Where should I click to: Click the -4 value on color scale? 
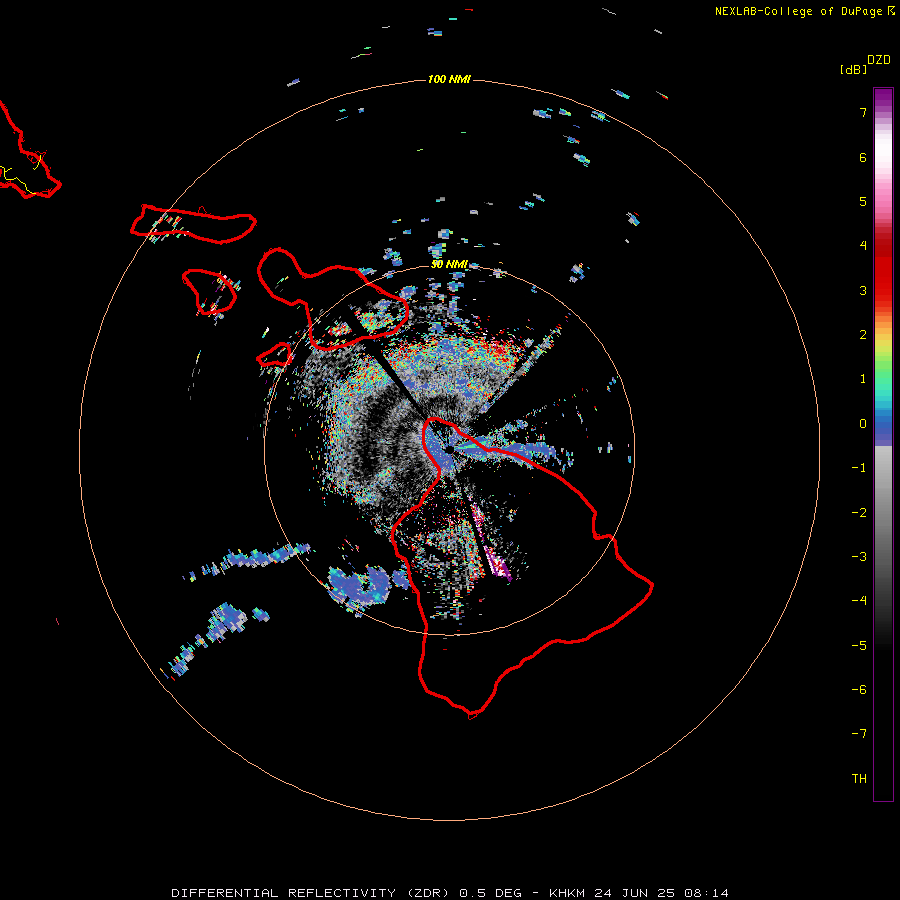point(859,601)
